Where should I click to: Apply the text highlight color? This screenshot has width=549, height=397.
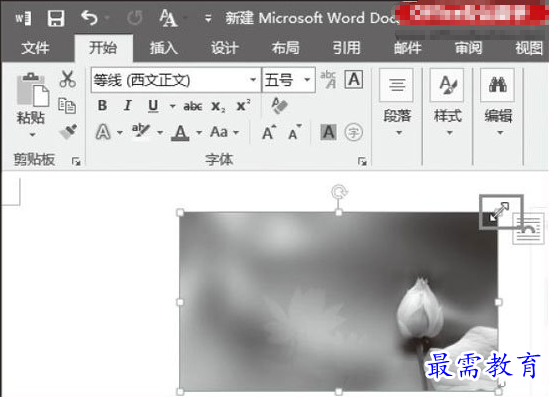click(141, 132)
